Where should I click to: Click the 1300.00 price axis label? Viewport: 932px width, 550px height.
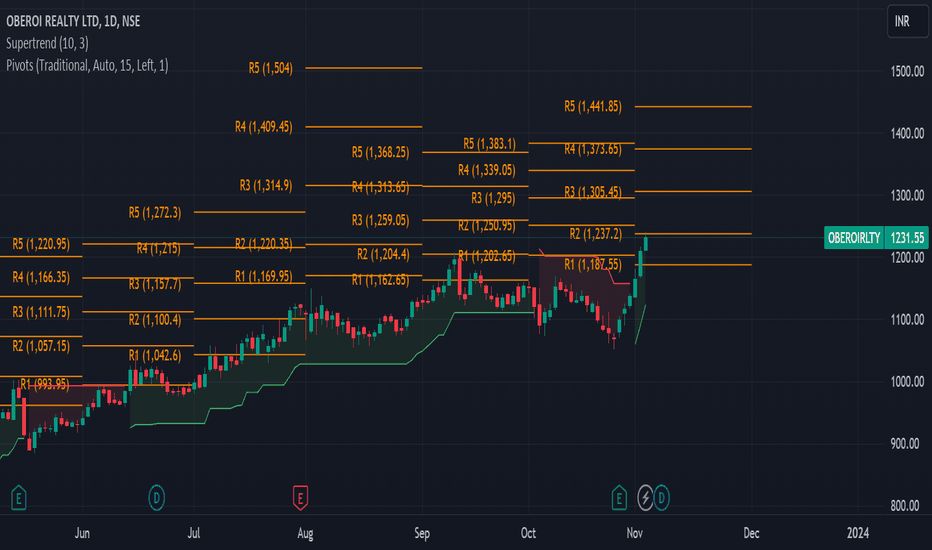(x=907, y=195)
